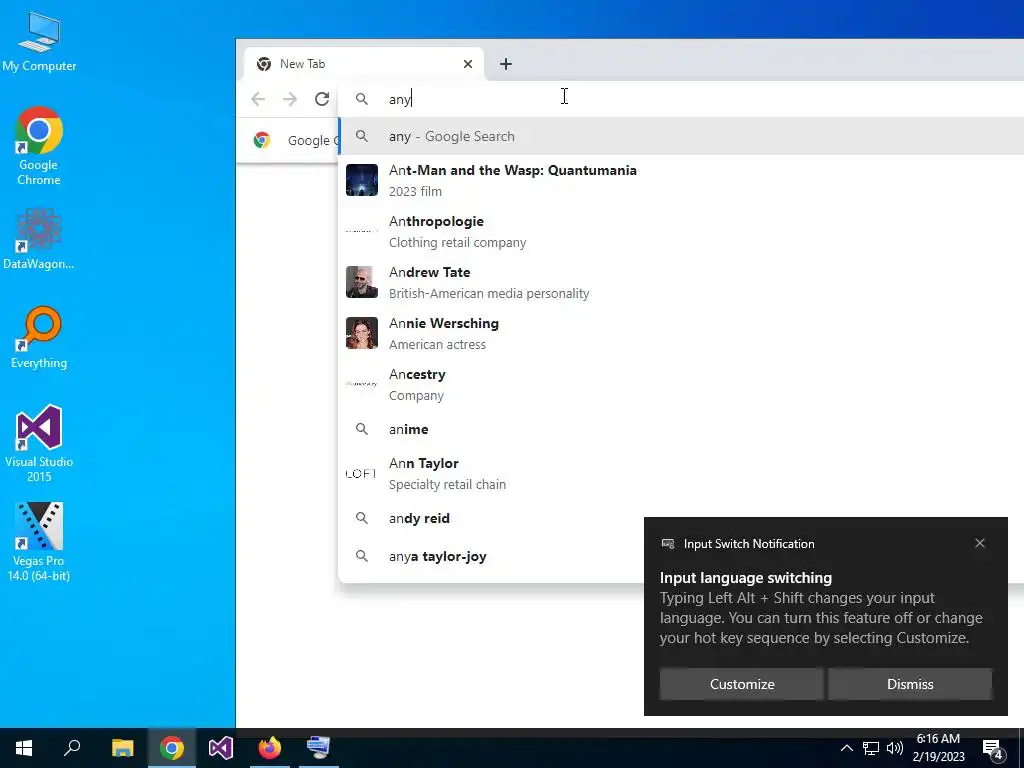1024x768 pixels.
Task: Dismiss the input language notification
Action: 910,684
